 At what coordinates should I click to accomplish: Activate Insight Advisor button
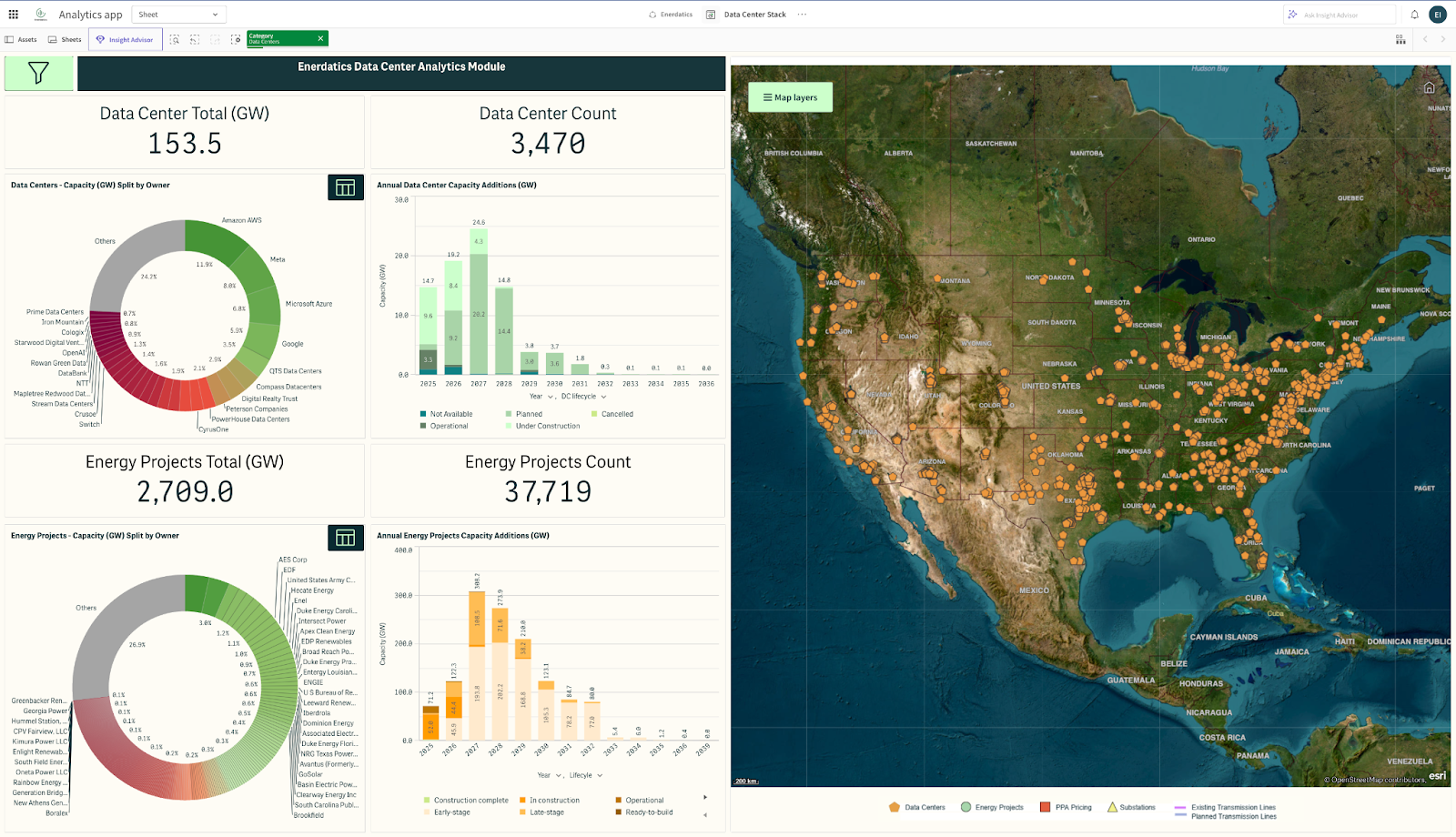coord(126,40)
